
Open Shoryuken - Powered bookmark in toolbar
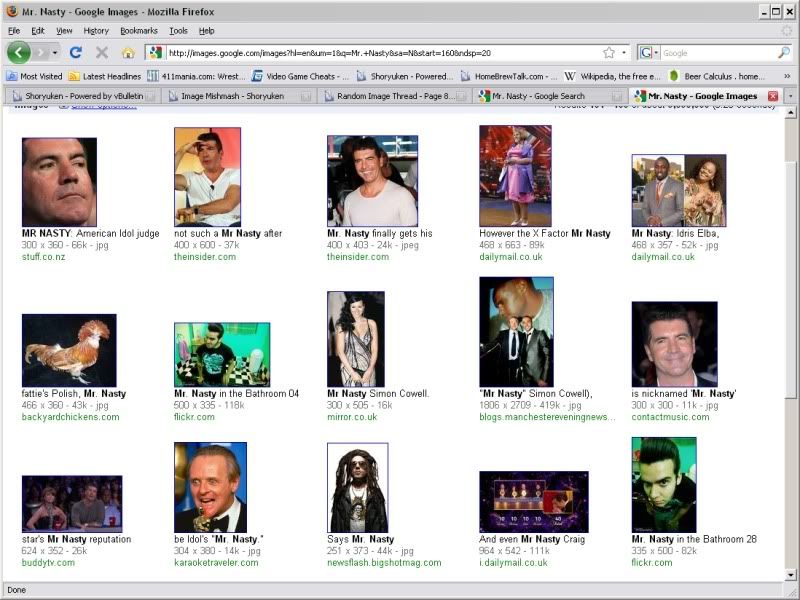click(405, 76)
